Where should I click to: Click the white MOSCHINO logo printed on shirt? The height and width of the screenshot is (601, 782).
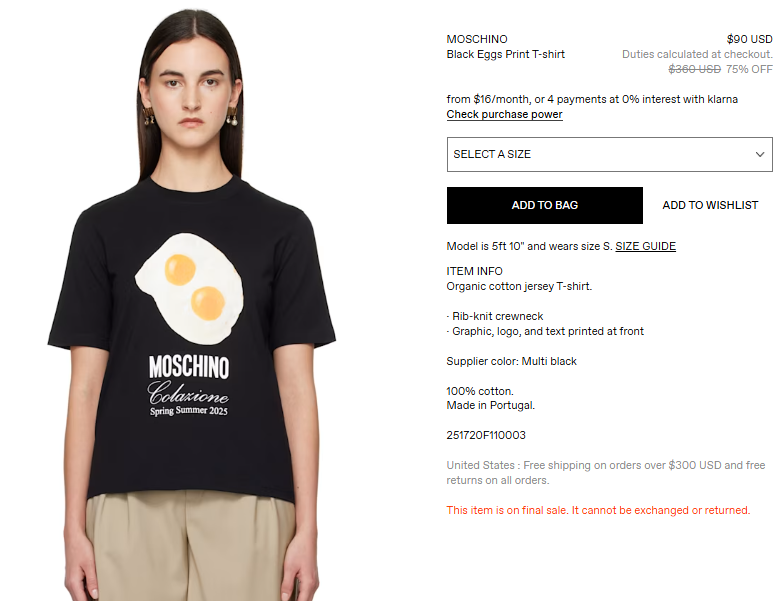[x=189, y=367]
